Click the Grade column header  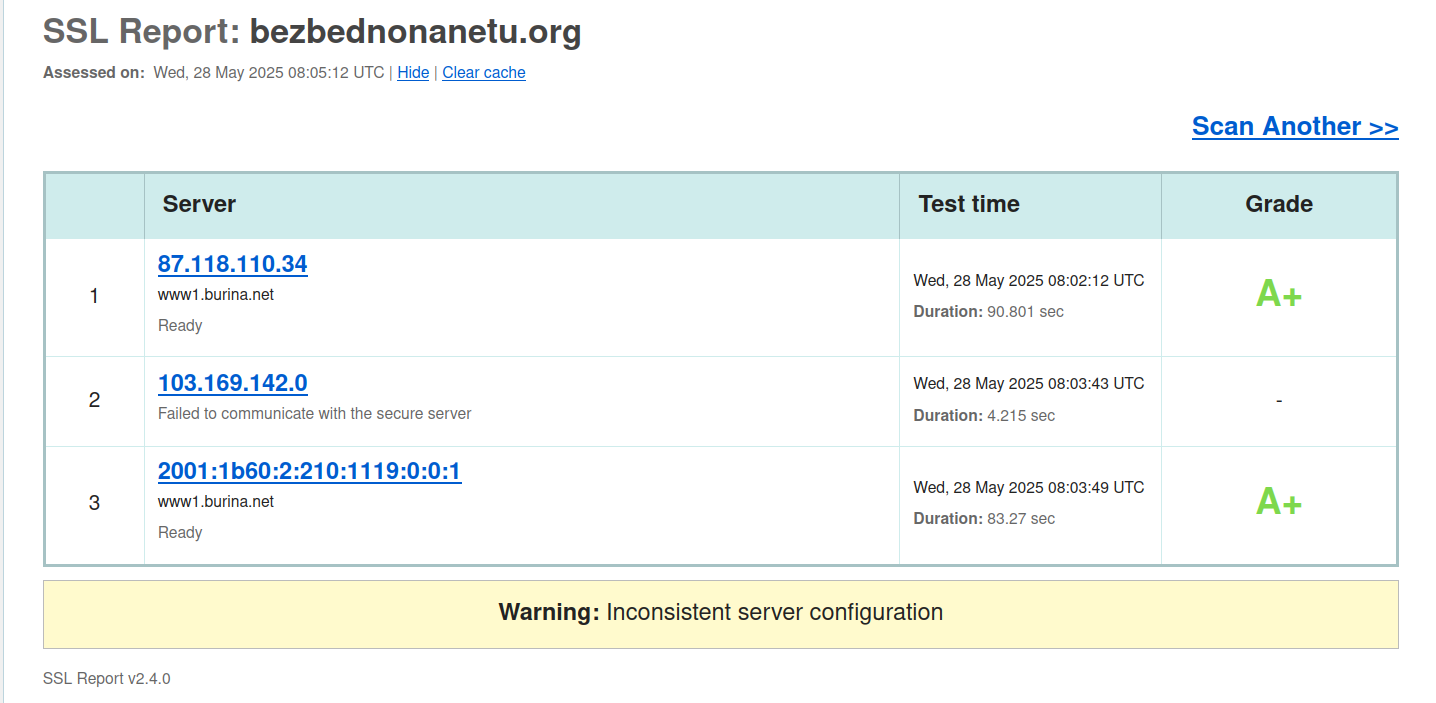[x=1279, y=204]
